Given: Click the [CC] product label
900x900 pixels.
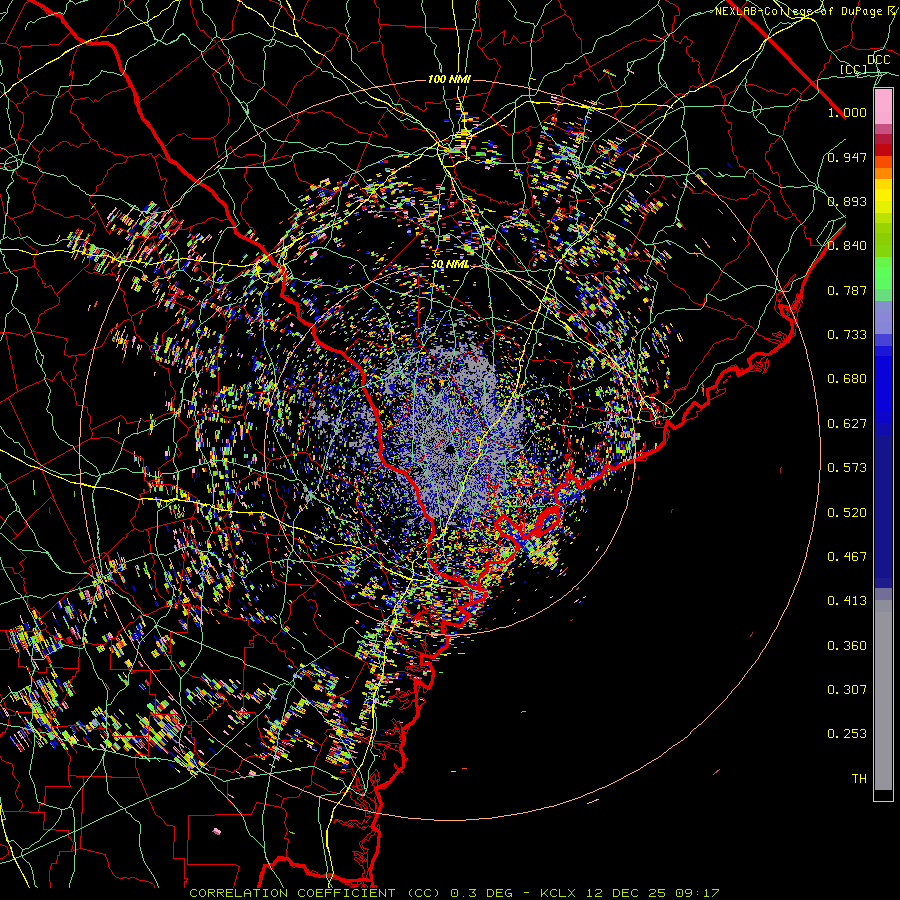Looking at the screenshot, I should 854,69.
